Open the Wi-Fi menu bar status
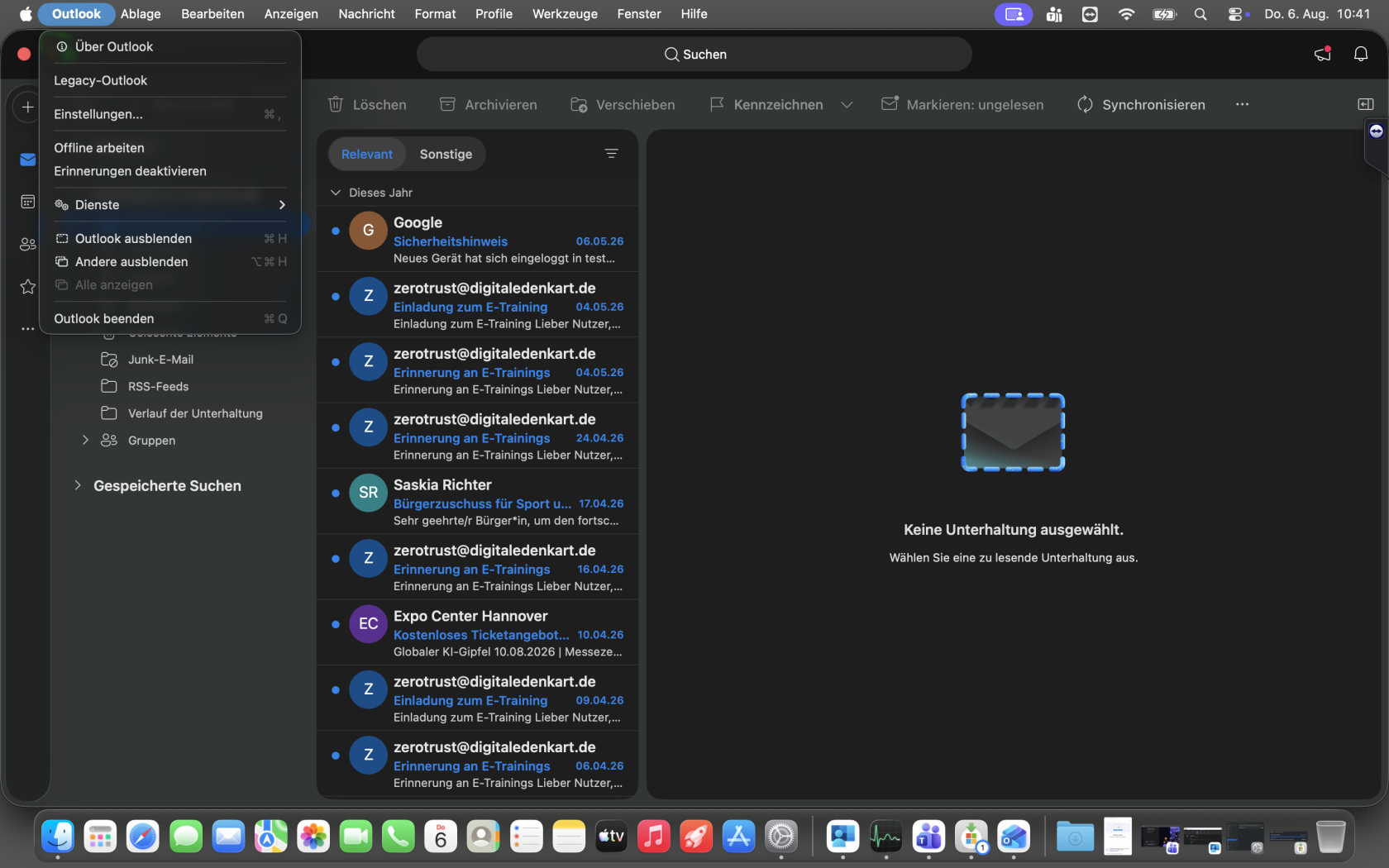 (x=1126, y=14)
